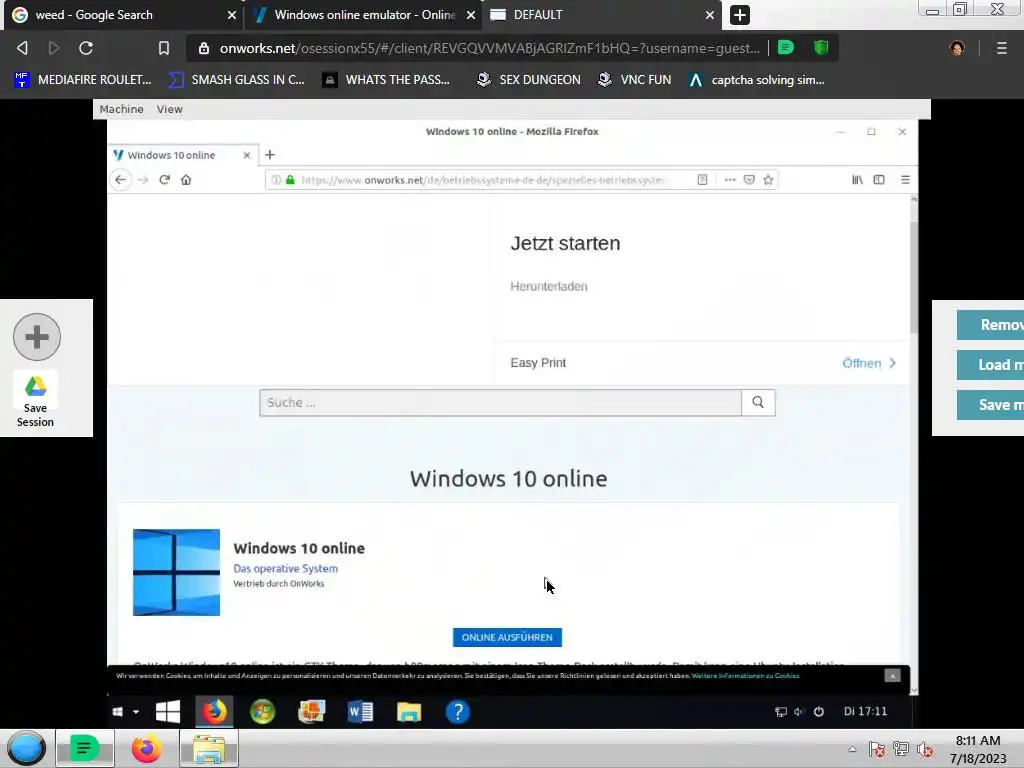This screenshot has height=768, width=1024.
Task: Open the profile avatar in browser toolbar
Action: point(957,48)
